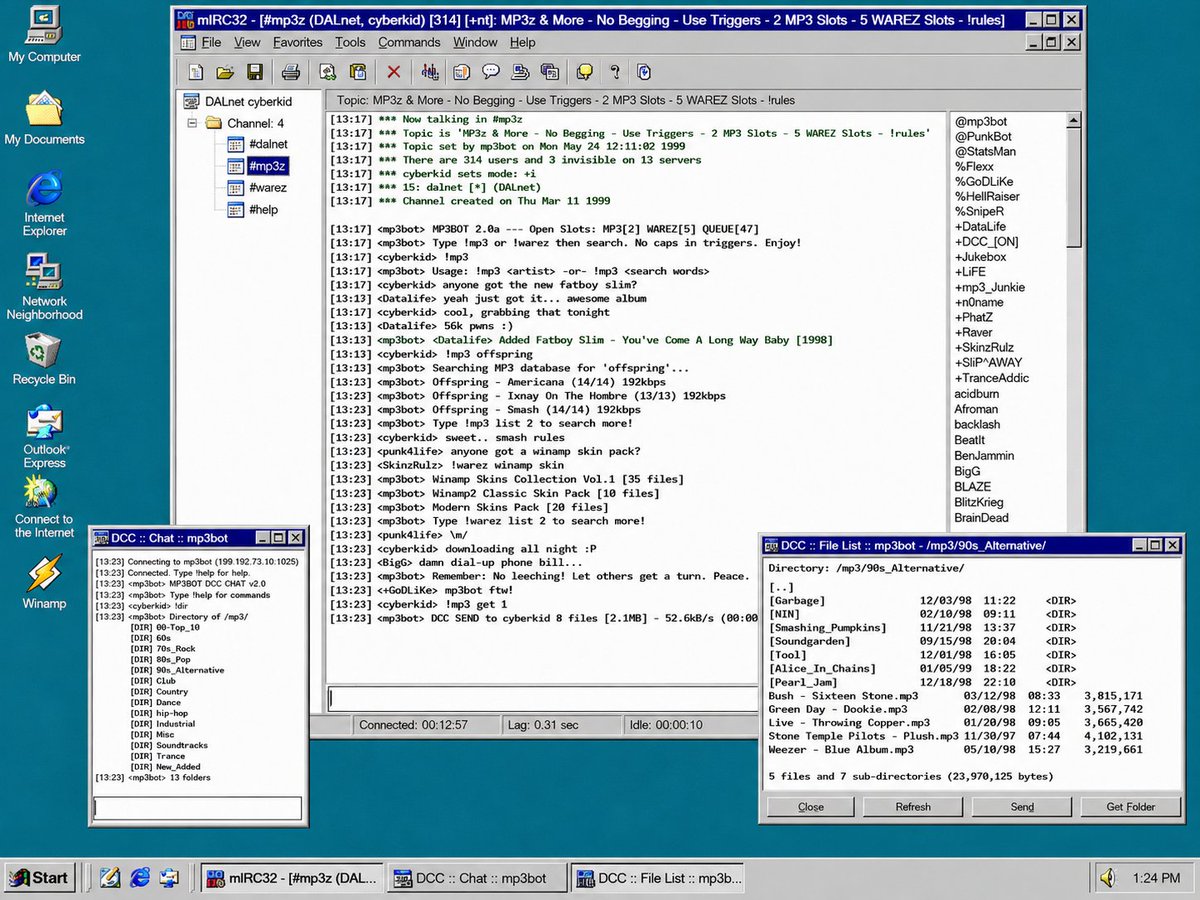Launch Winamp desktop icon
The height and width of the screenshot is (900, 1200).
coord(44,582)
